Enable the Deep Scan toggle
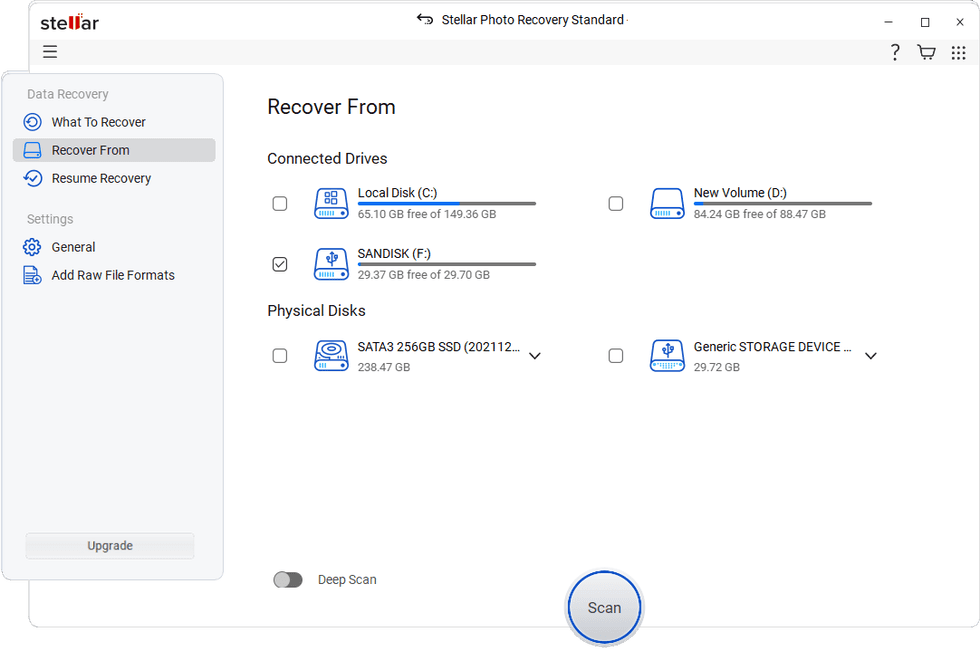This screenshot has width=980, height=649. 288,579
